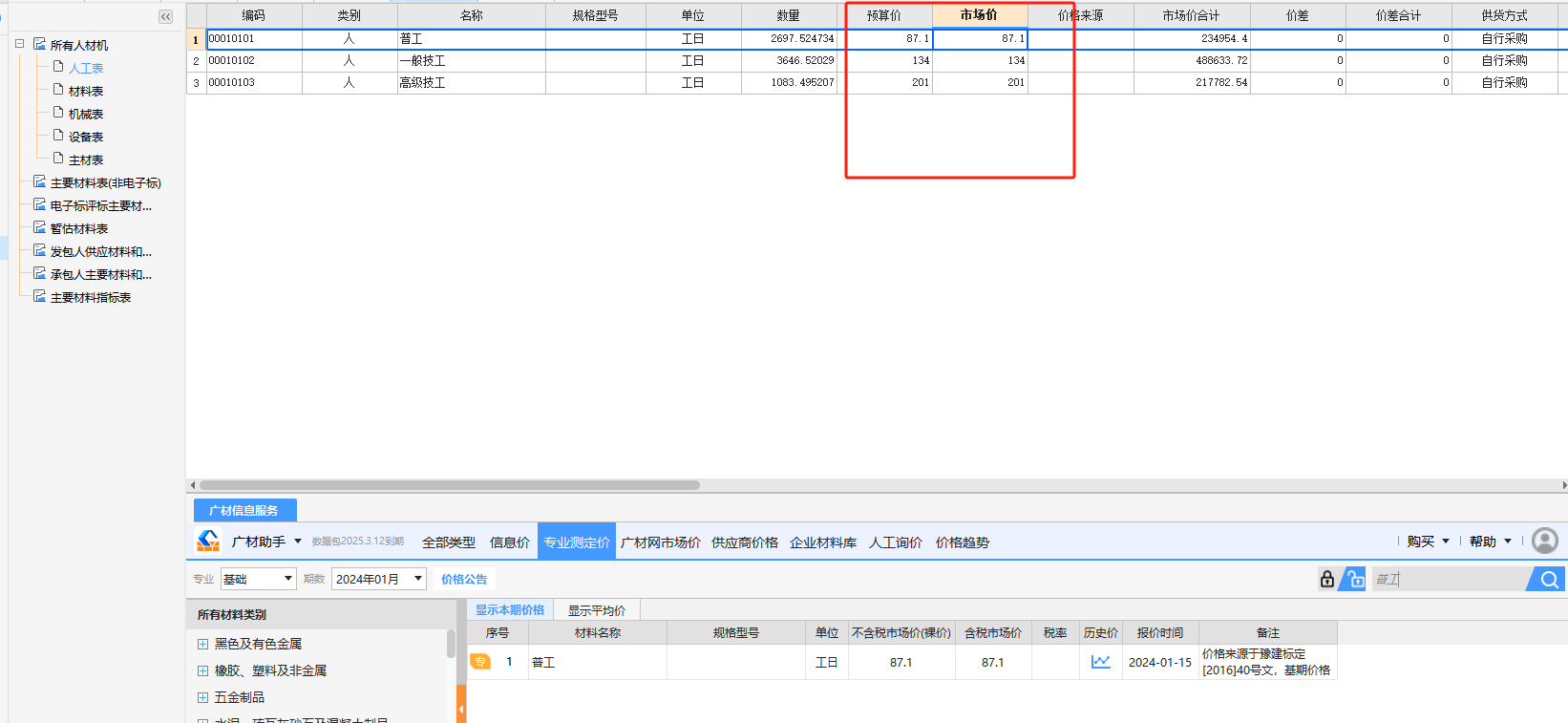Select the 专业测定价 tab

click(x=577, y=542)
